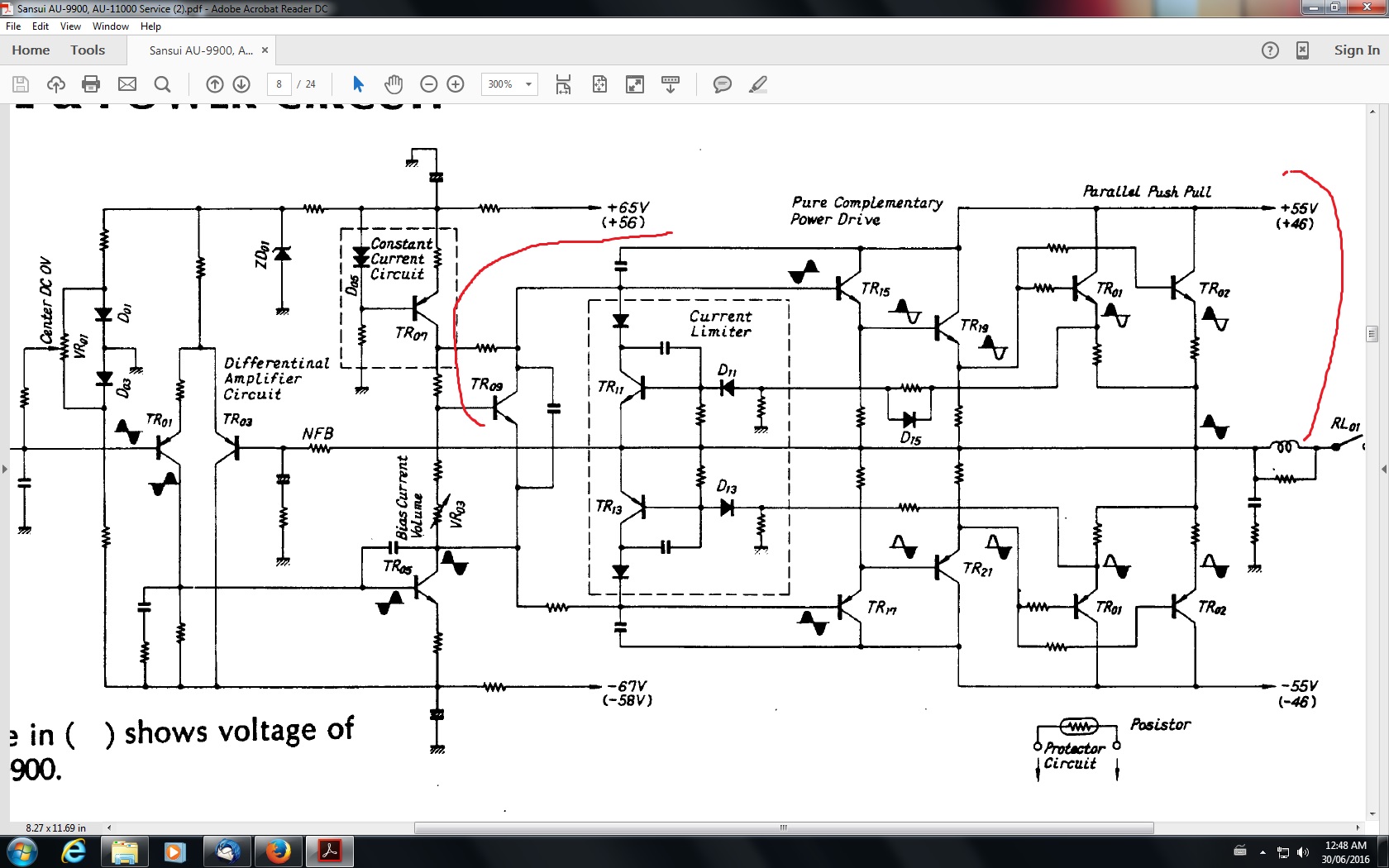This screenshot has height=868, width=1389.
Task: Close the Sansui AU-9900 document tab
Action: tap(265, 50)
